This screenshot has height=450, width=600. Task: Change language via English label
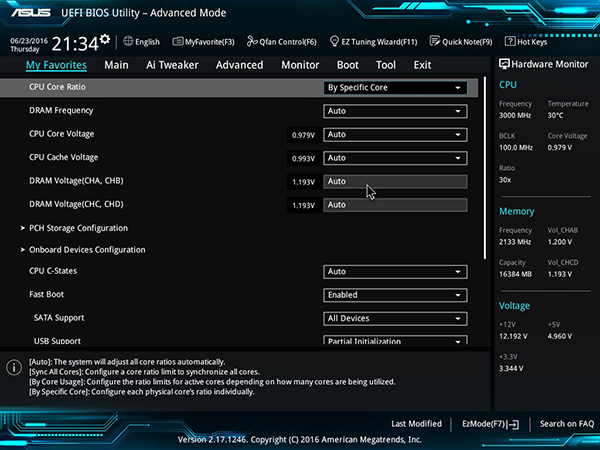coord(147,42)
